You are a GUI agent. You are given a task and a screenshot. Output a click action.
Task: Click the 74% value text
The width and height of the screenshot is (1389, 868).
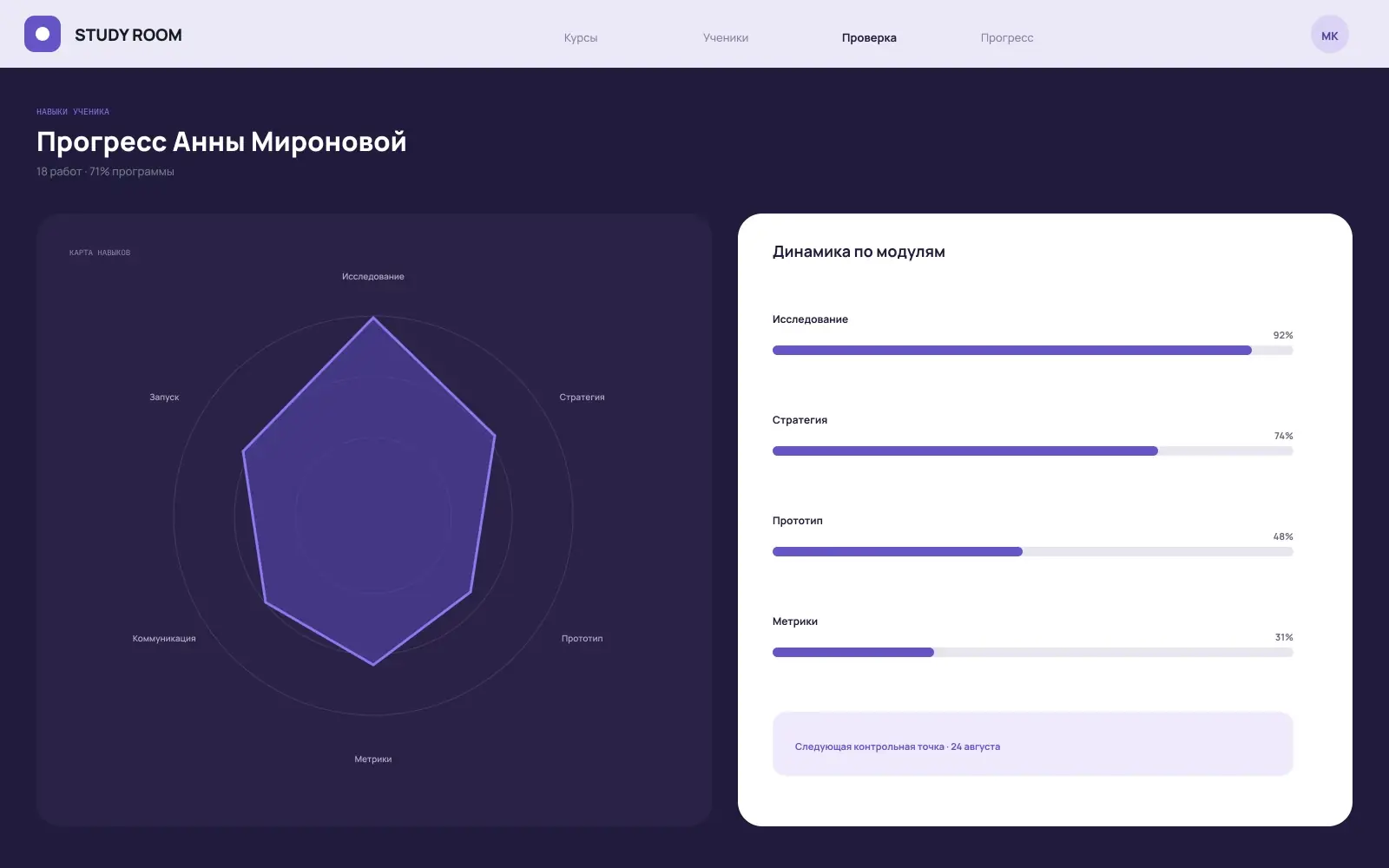point(1283,436)
